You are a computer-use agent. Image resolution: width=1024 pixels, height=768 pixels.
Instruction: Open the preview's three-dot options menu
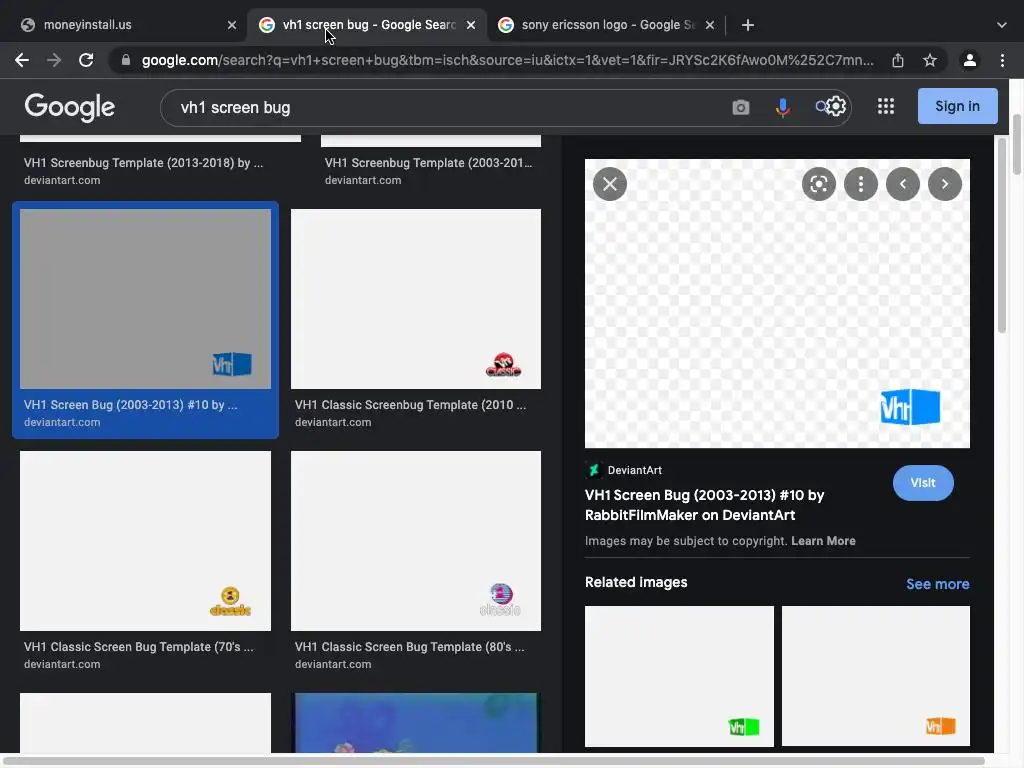[x=861, y=184]
